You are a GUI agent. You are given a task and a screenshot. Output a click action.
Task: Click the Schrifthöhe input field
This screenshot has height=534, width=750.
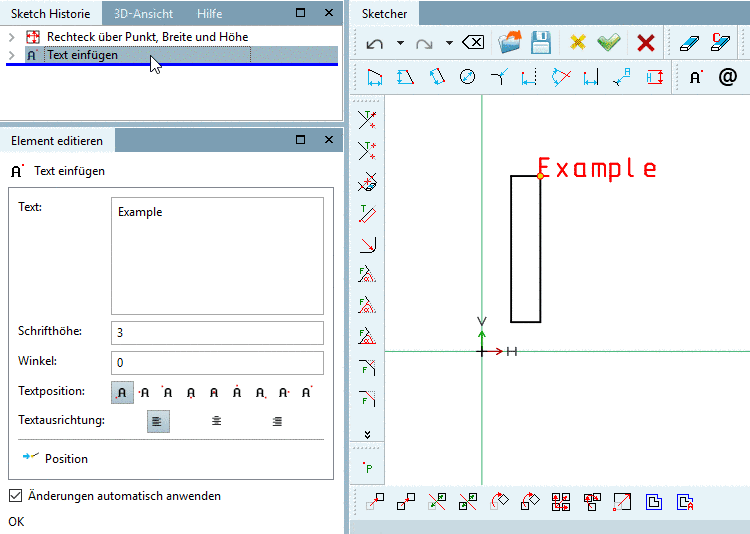pyautogui.click(x=217, y=333)
